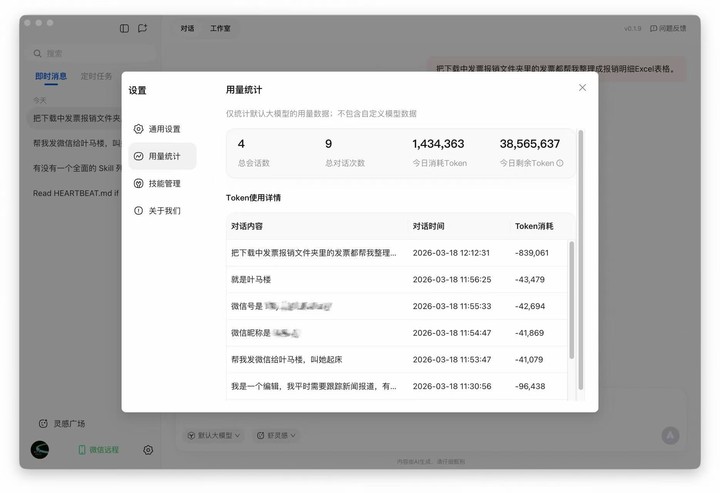
Task: Click the skill icon beside 技能管理
Action: tap(138, 184)
